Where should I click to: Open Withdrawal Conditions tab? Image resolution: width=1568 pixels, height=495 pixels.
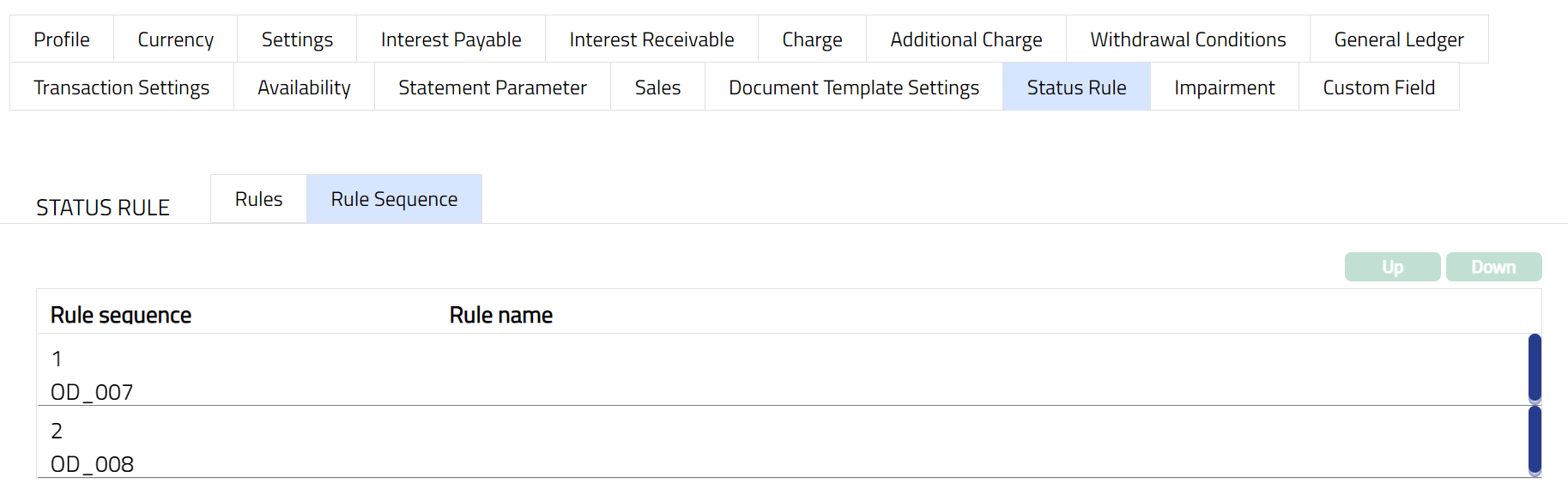[1188, 39]
